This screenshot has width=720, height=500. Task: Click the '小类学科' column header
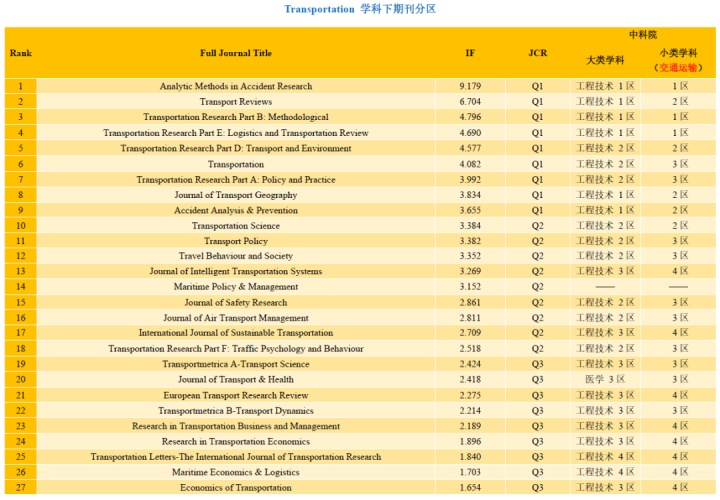[x=678, y=53]
